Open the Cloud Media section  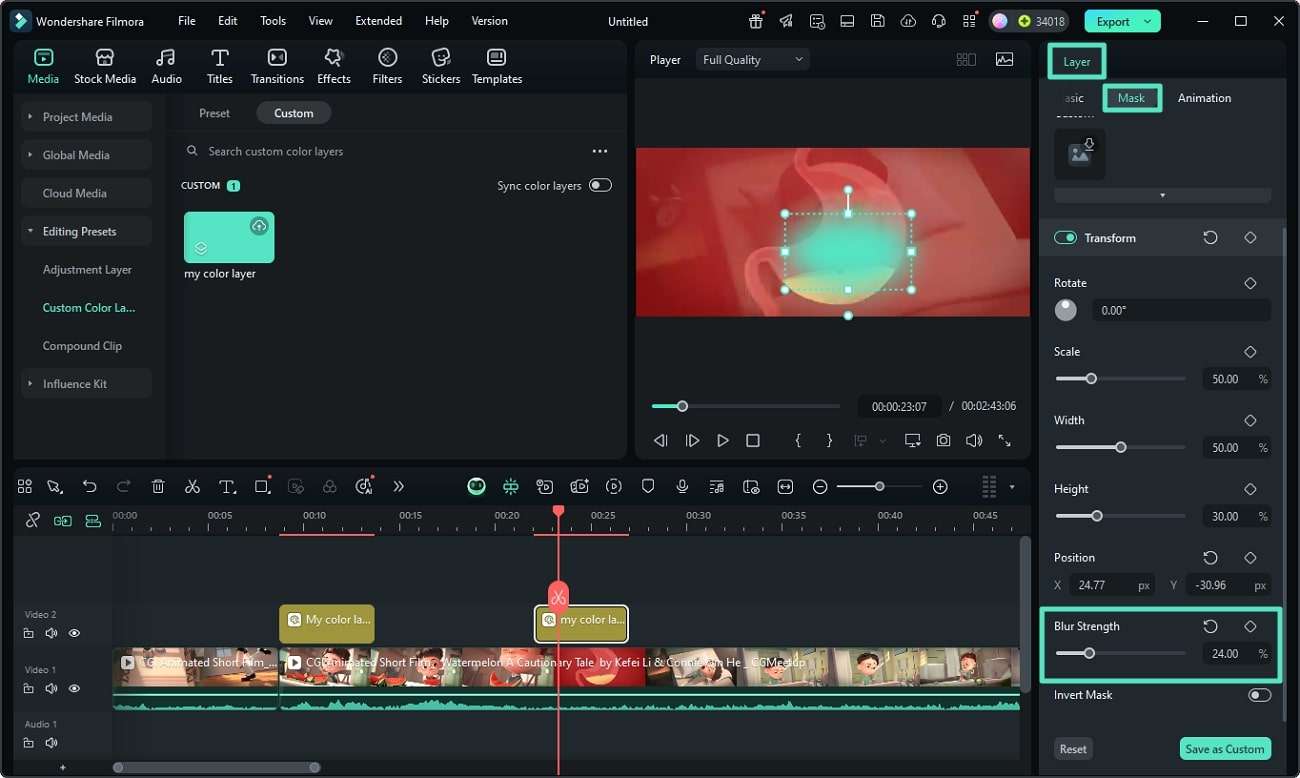[86, 193]
